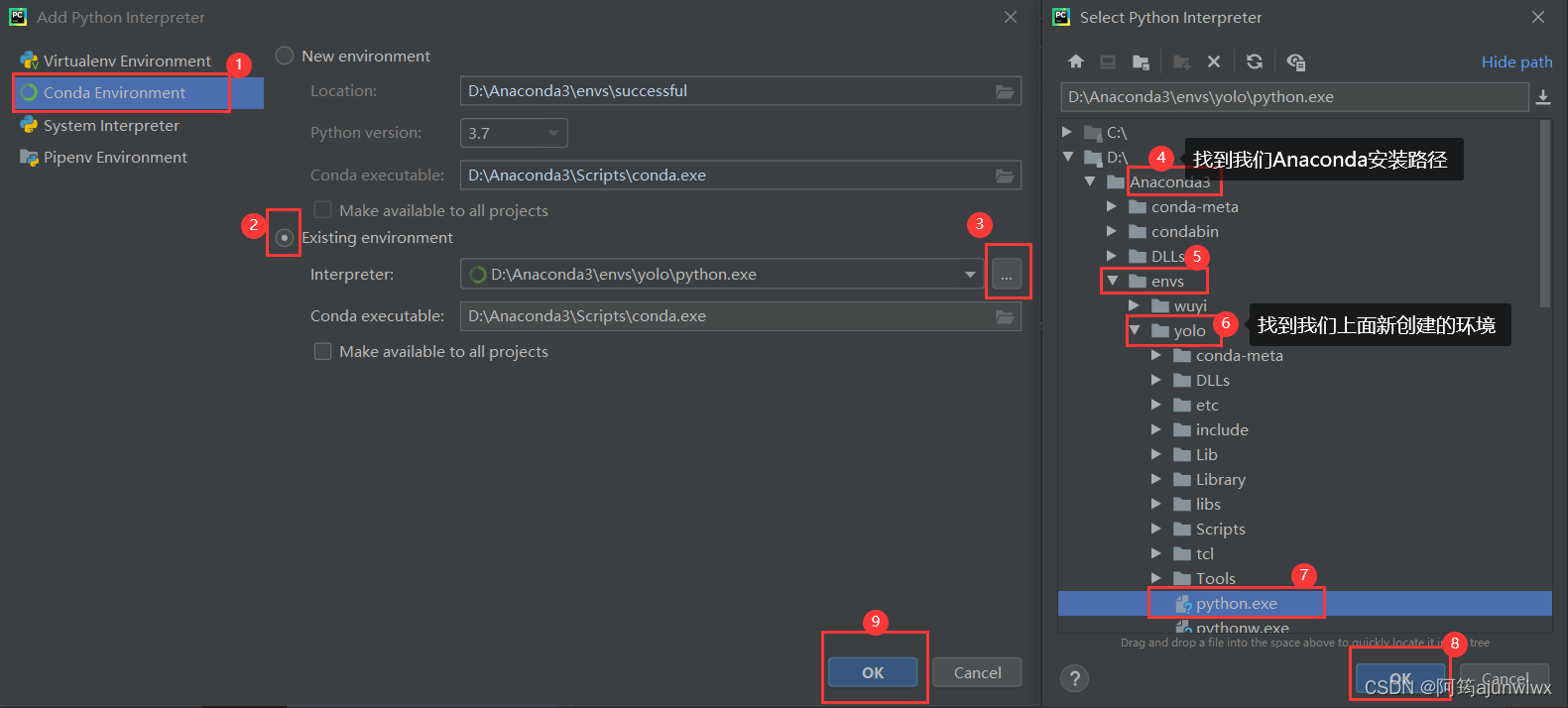Click Cancel in Add Python Interpreter dialog
This screenshot has height=708, width=1568.
point(977,672)
